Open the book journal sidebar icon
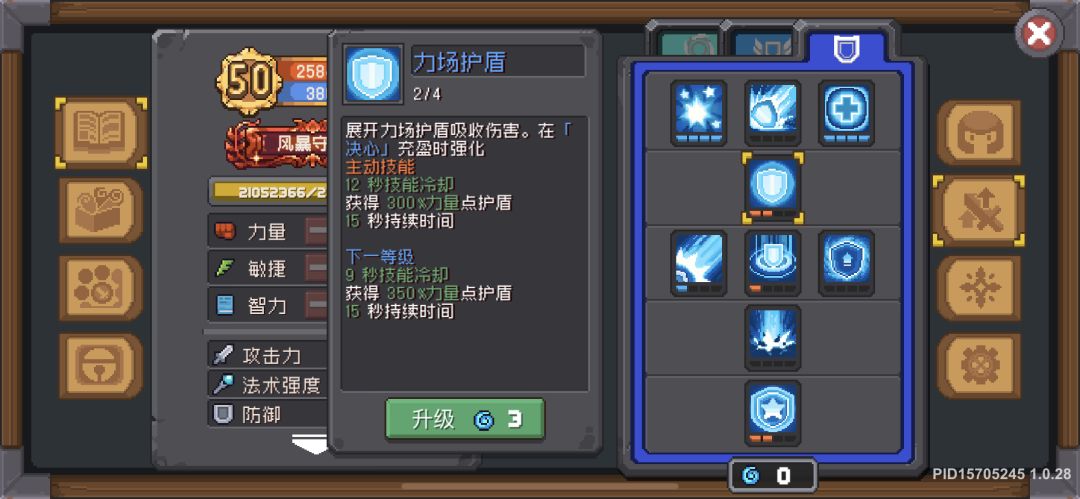This screenshot has width=1080, height=499. (x=101, y=133)
